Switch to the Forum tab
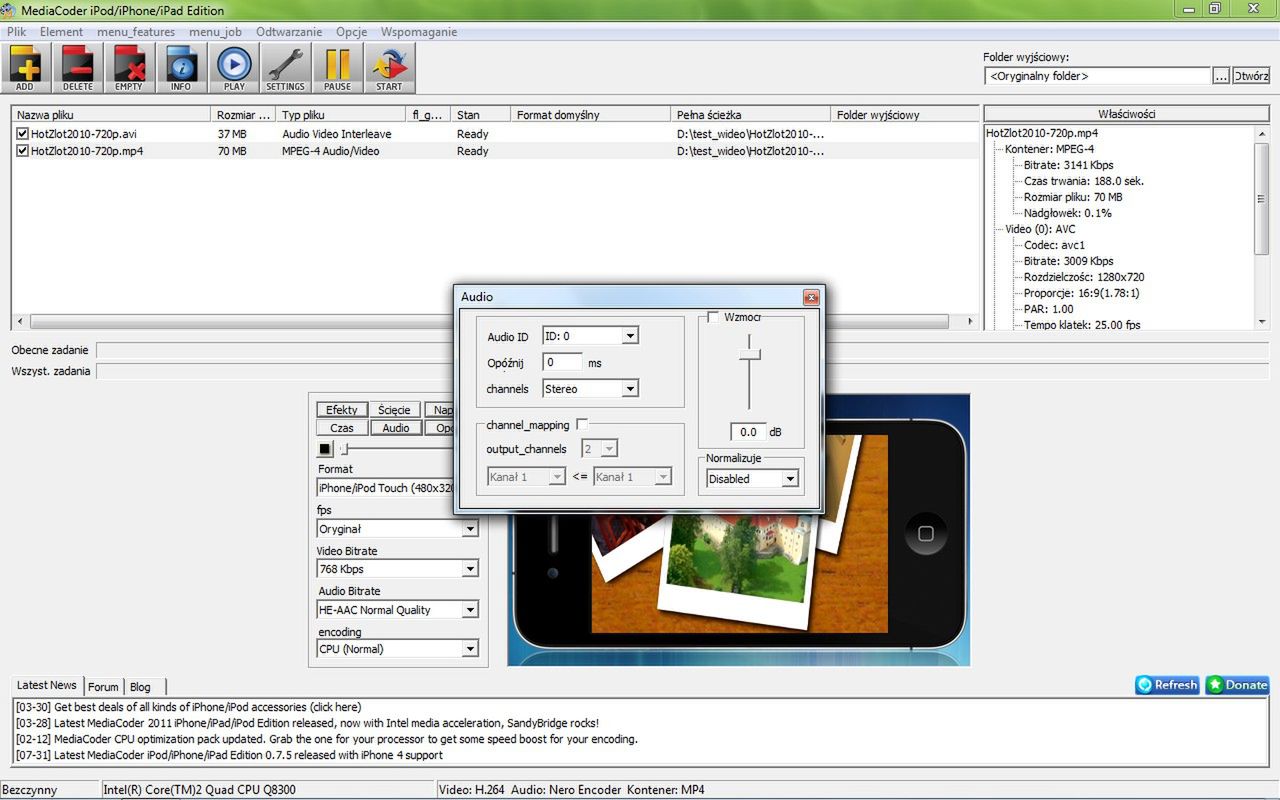1280x800 pixels. coord(103,687)
